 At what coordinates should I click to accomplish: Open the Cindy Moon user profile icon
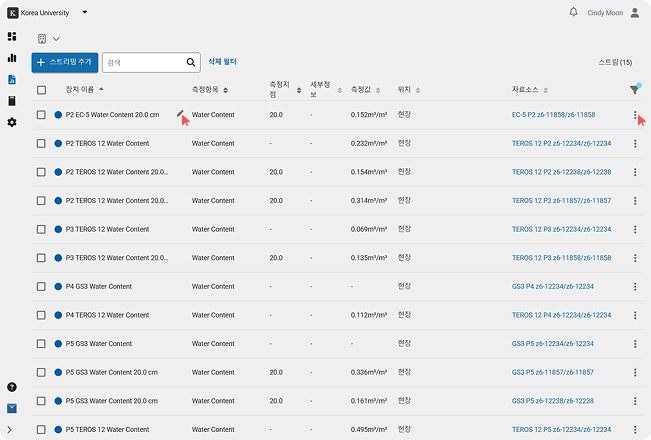[635, 13]
